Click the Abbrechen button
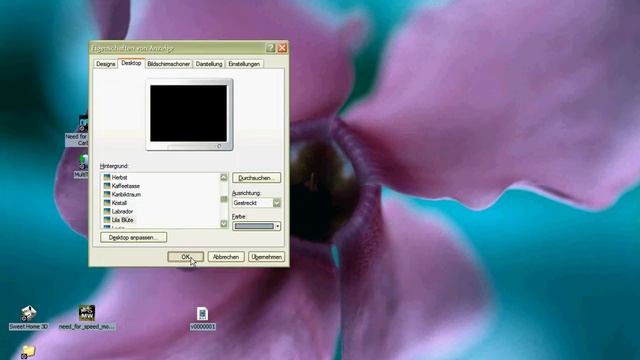 226,257
